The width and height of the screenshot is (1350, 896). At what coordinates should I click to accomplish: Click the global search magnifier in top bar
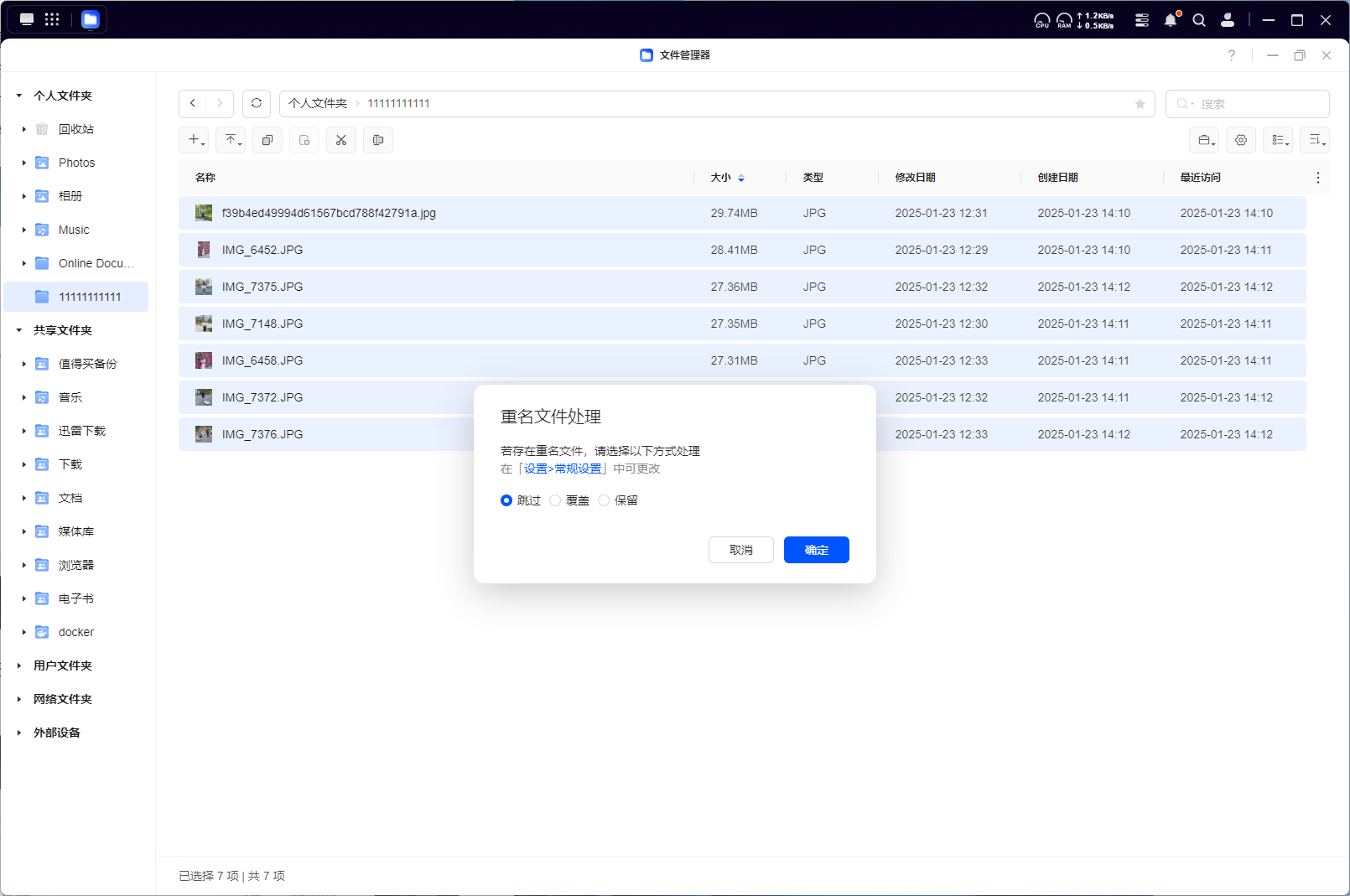pos(1199,20)
